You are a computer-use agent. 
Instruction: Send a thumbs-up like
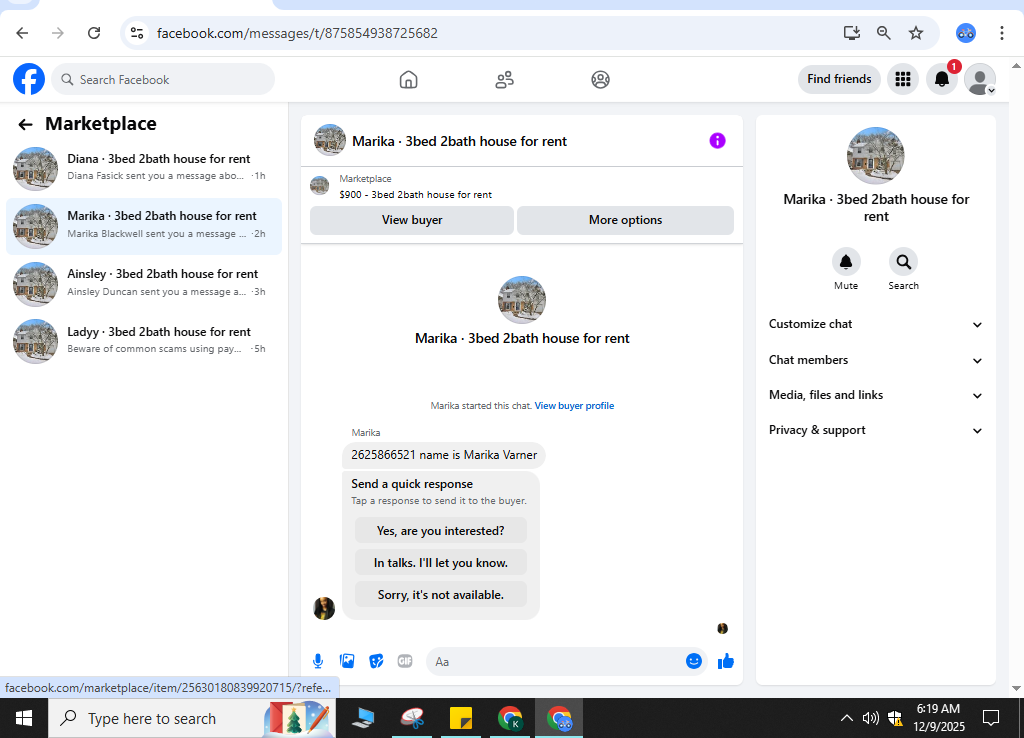(x=726, y=661)
